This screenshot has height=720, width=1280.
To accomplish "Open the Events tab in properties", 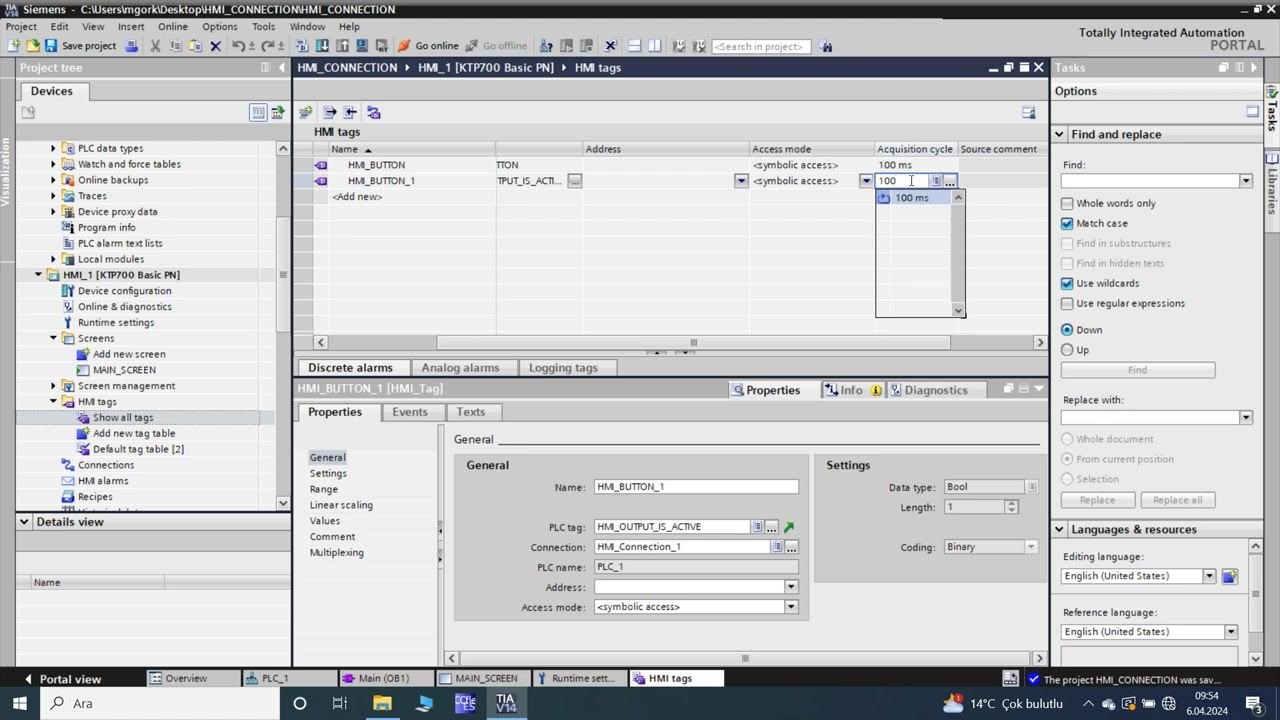I will pyautogui.click(x=410, y=412).
